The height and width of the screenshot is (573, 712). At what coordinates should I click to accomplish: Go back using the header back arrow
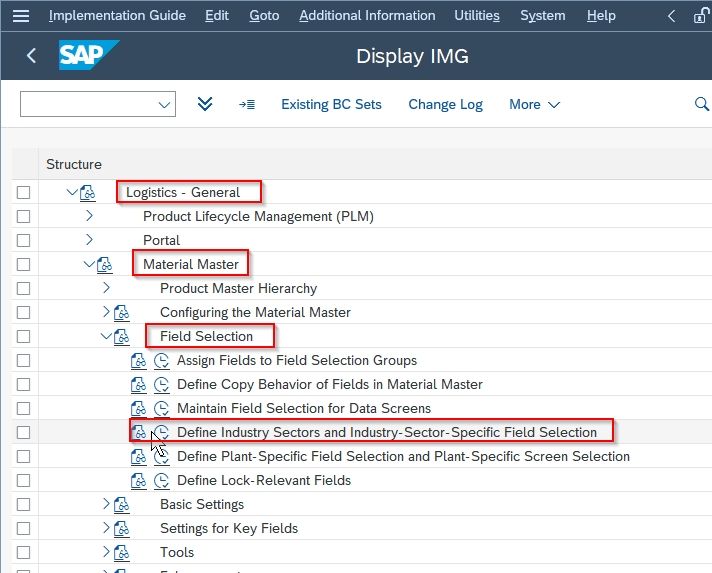pyautogui.click(x=31, y=56)
